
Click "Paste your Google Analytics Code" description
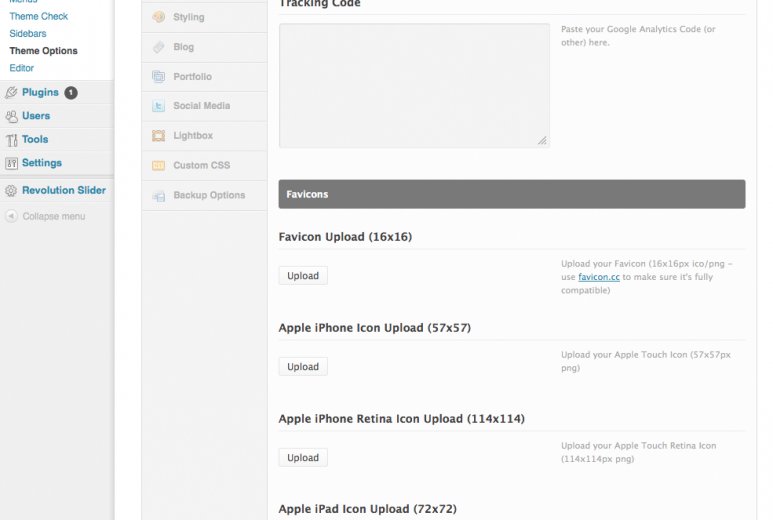coord(638,35)
